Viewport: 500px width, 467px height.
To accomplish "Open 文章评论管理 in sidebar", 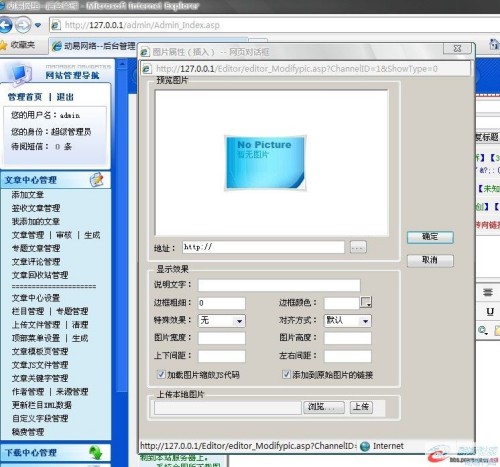I will coord(36,262).
